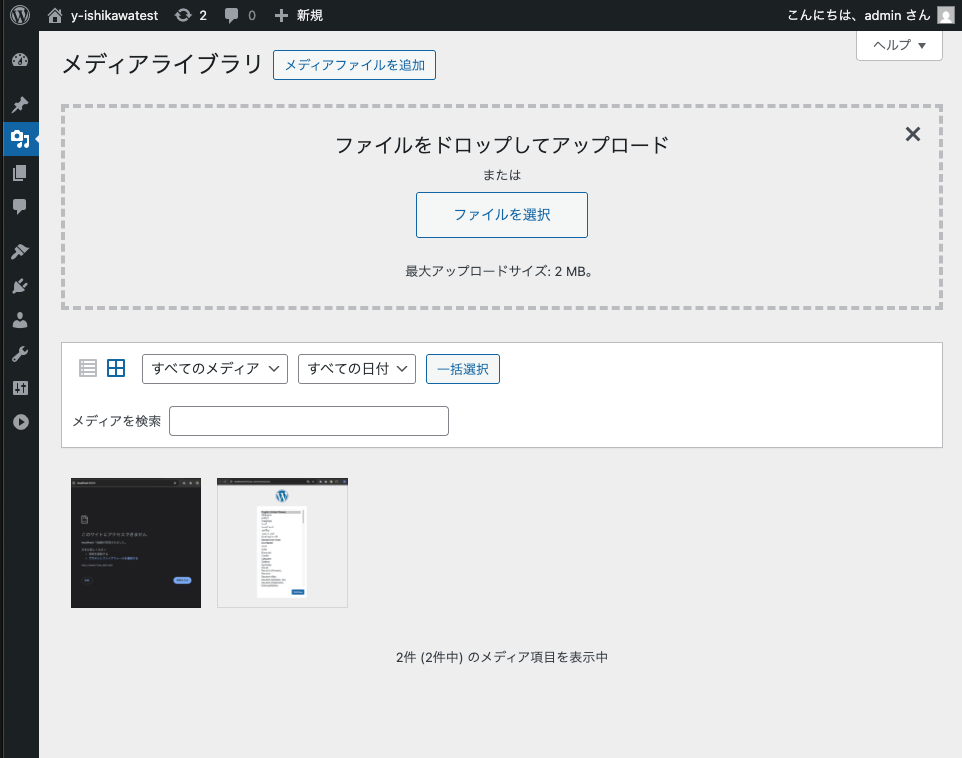The height and width of the screenshot is (758, 962).
Task: Click the 2 MB upload size text
Action: pyautogui.click(x=498, y=271)
